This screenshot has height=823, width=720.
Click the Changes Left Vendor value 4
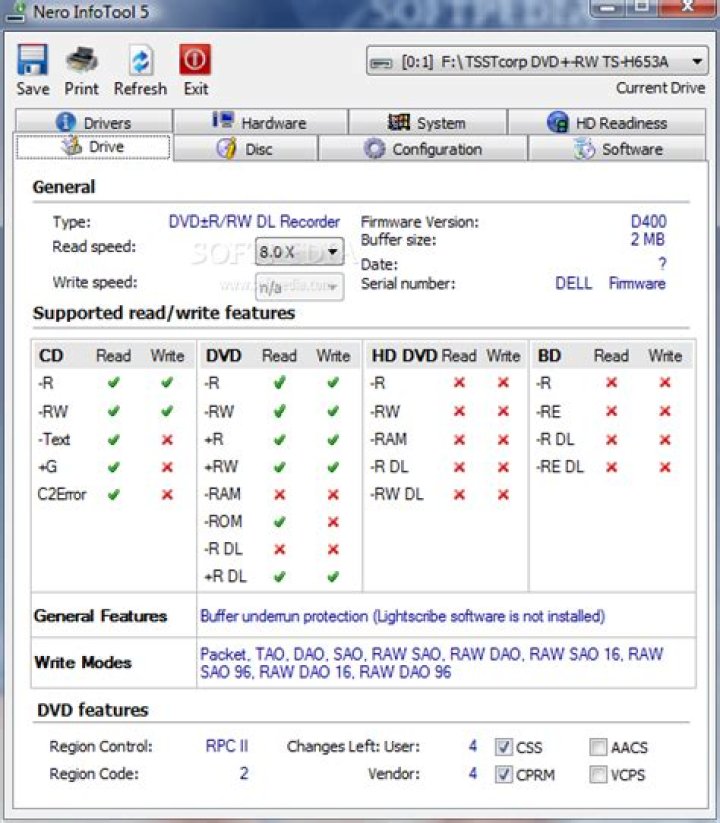pyautogui.click(x=473, y=773)
